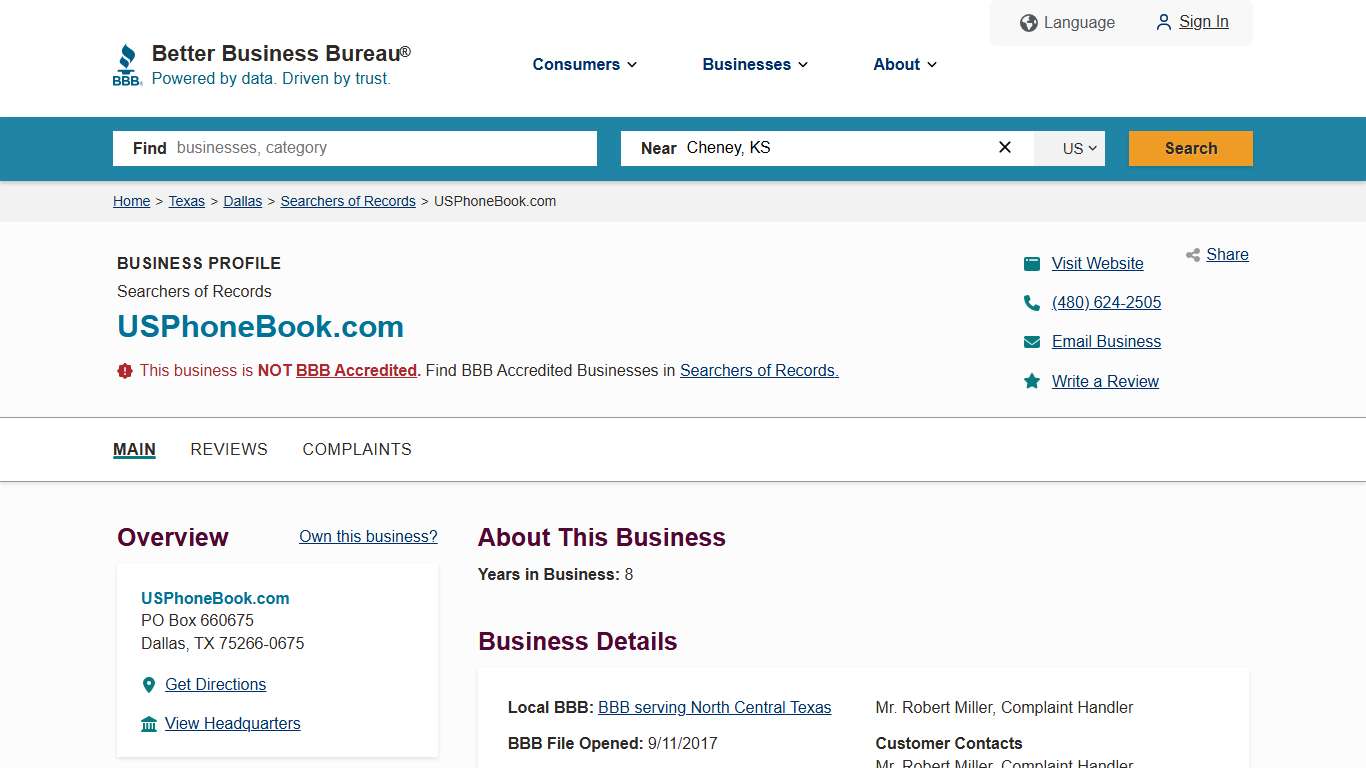The height and width of the screenshot is (768, 1366).
Task: Open the Language selector globe icon
Action: click(1028, 22)
